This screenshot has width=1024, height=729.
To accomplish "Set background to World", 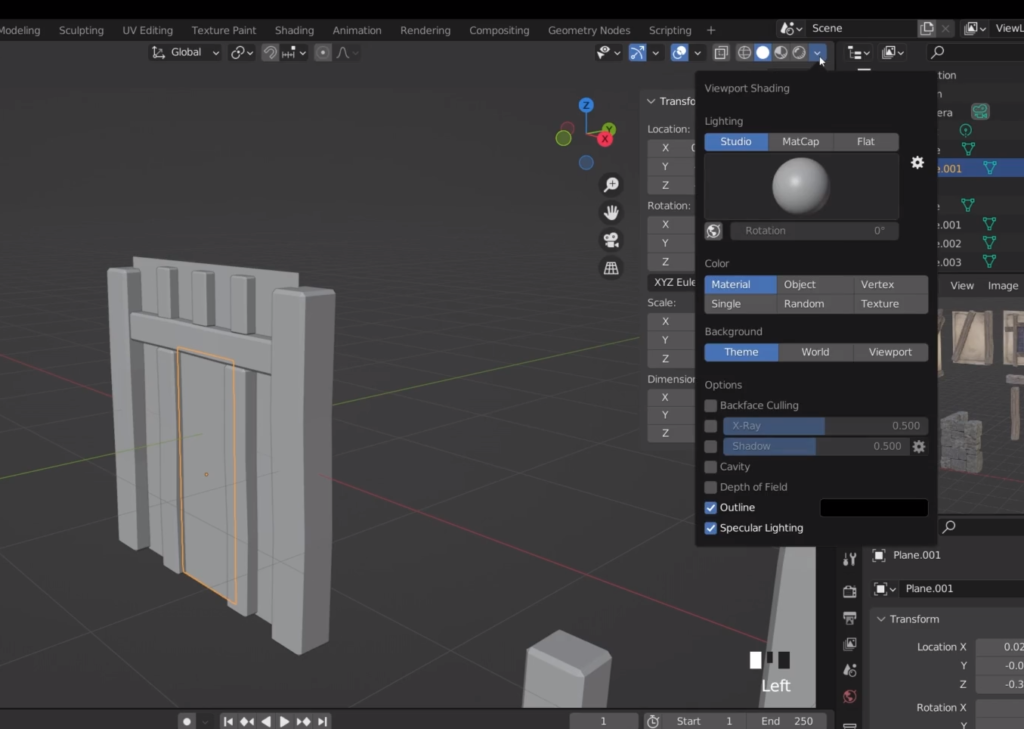I will coord(816,352).
